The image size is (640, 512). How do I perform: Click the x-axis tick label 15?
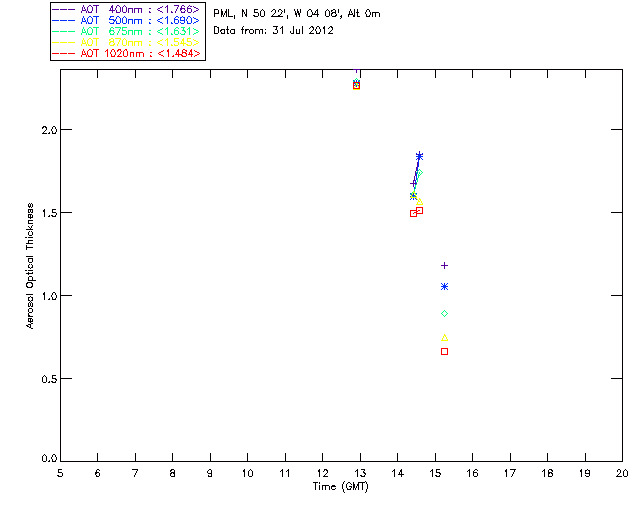pyautogui.click(x=435, y=473)
